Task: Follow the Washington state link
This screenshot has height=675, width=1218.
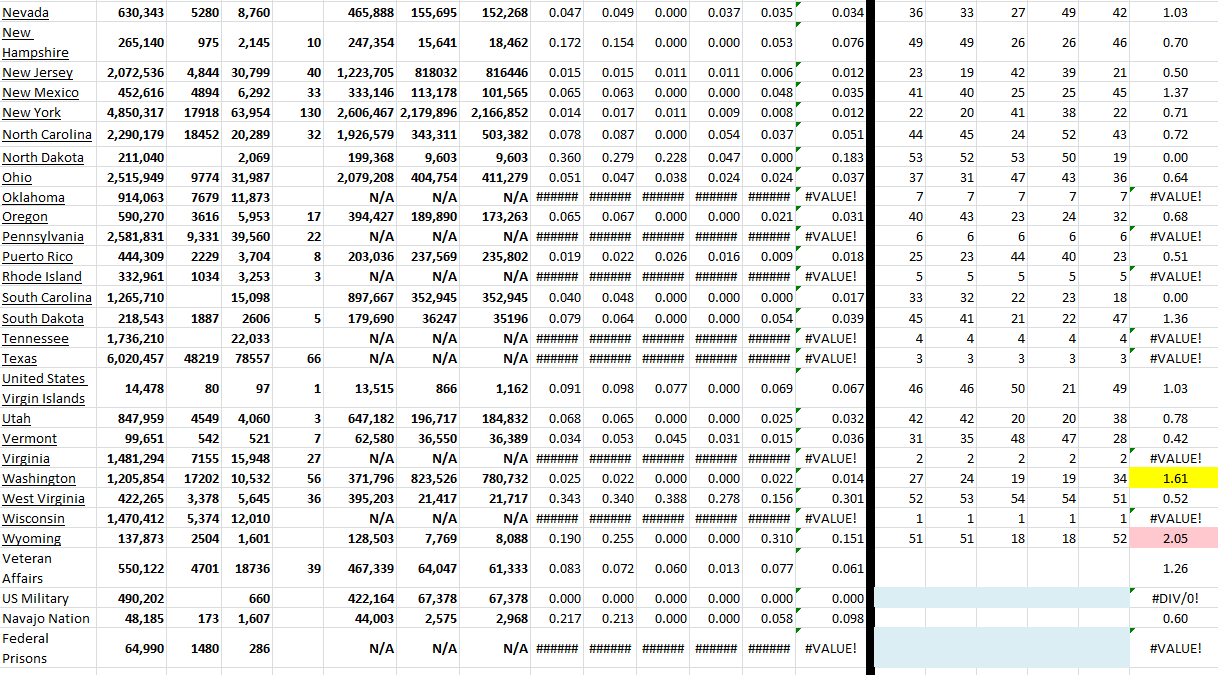Action: pos(38,479)
